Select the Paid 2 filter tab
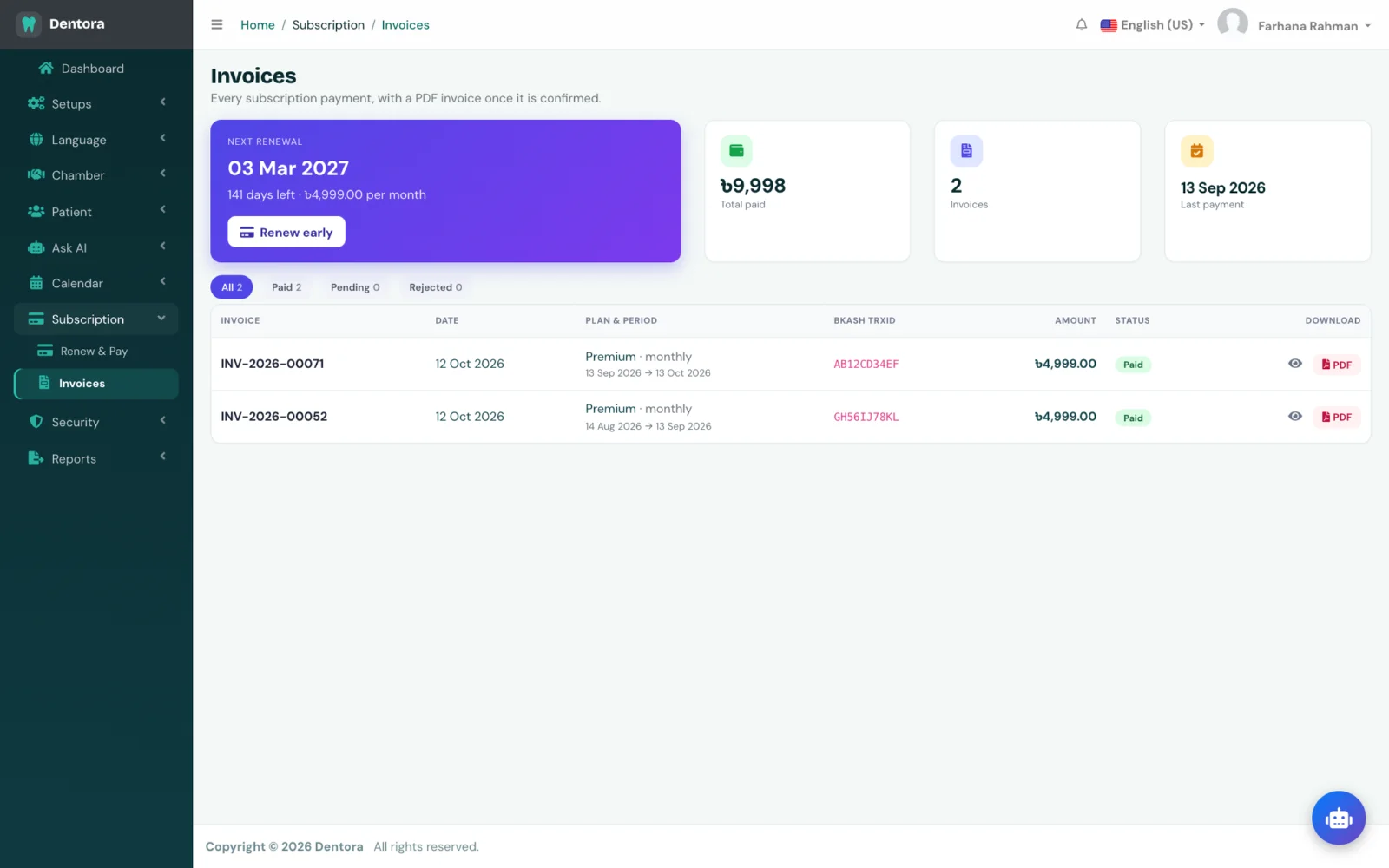Screen dimensions: 1389x868 point(286,287)
